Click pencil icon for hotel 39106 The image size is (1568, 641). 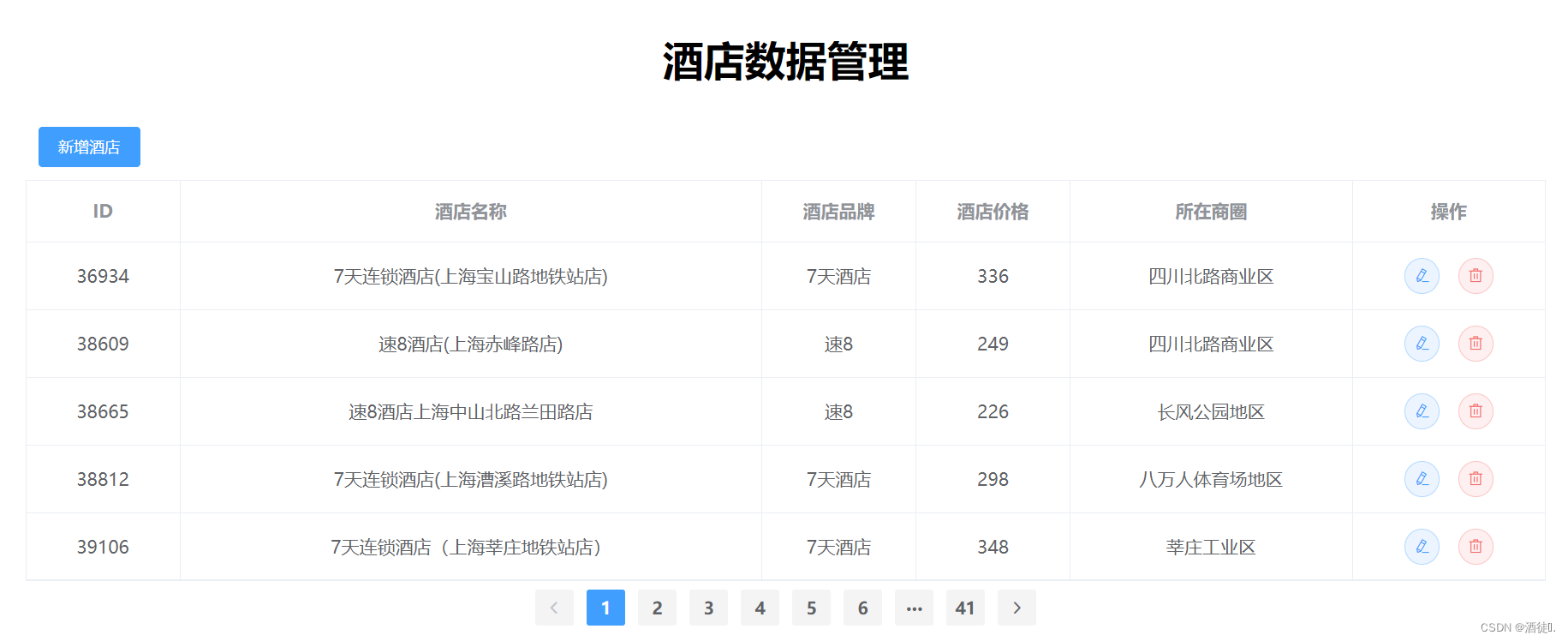pyautogui.click(x=1422, y=547)
